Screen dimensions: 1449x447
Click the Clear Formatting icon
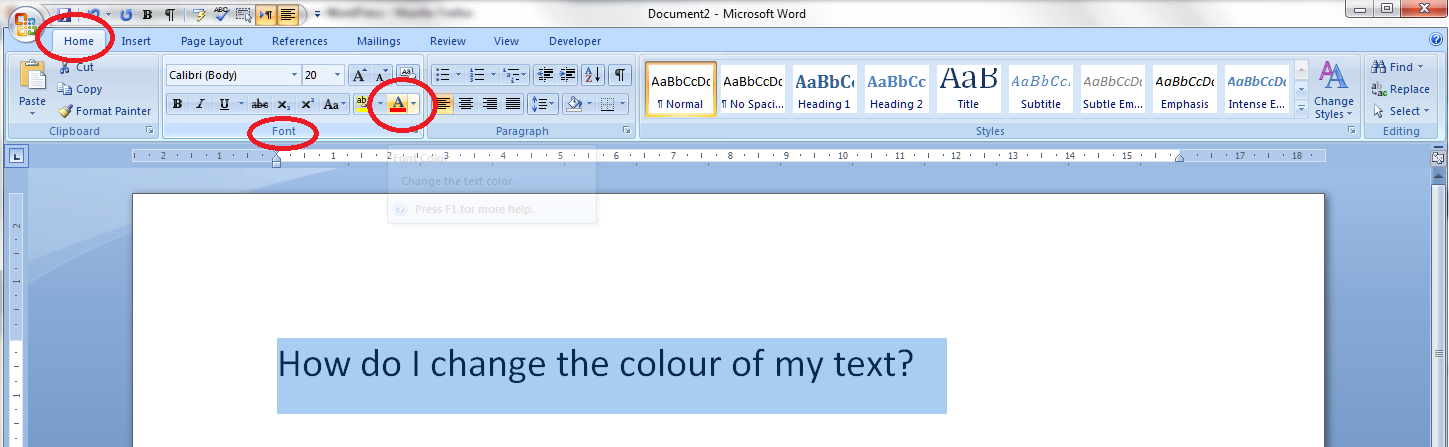click(x=406, y=74)
